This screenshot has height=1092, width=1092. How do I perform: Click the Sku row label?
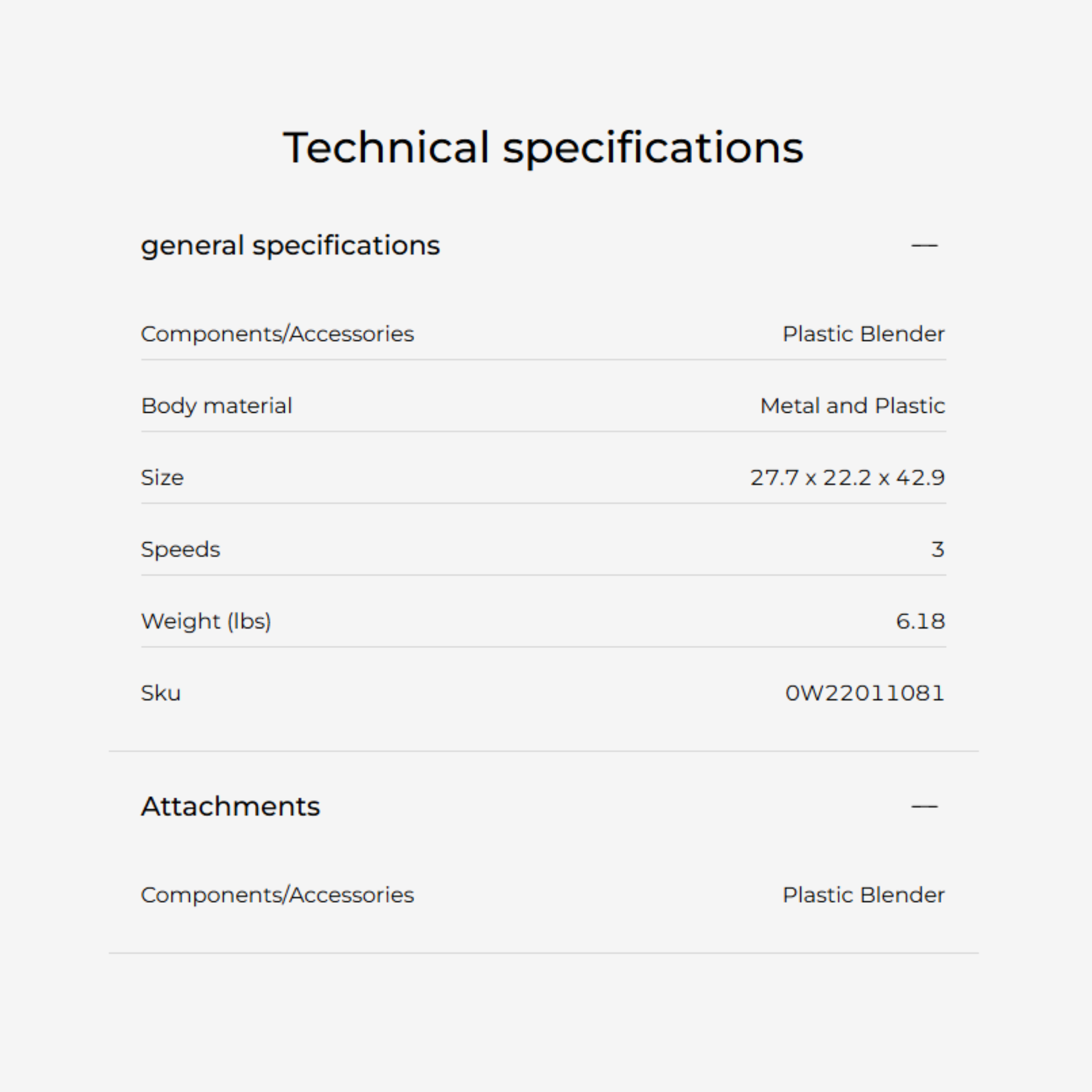(160, 693)
